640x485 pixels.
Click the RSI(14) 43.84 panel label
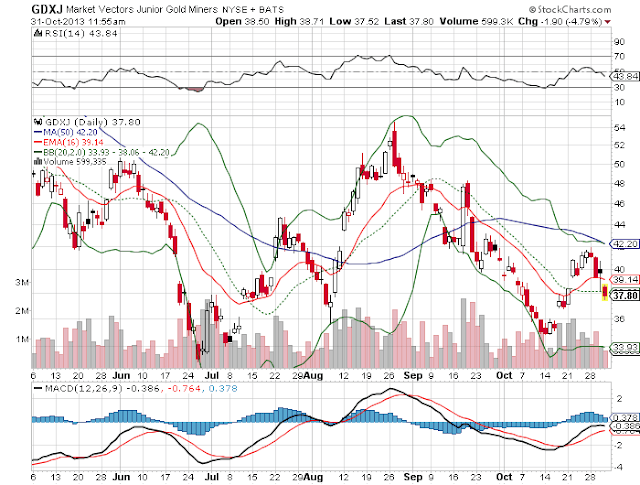pos(81,33)
